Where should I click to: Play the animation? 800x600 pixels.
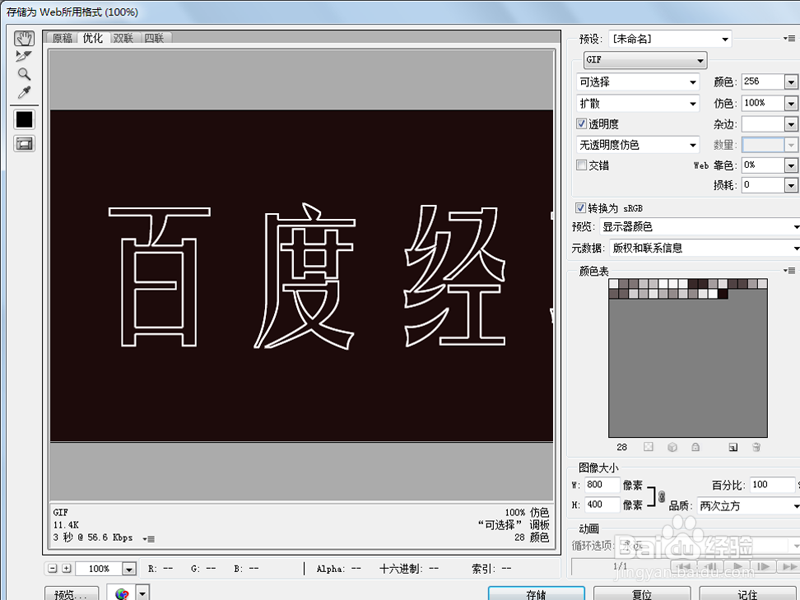737,567
